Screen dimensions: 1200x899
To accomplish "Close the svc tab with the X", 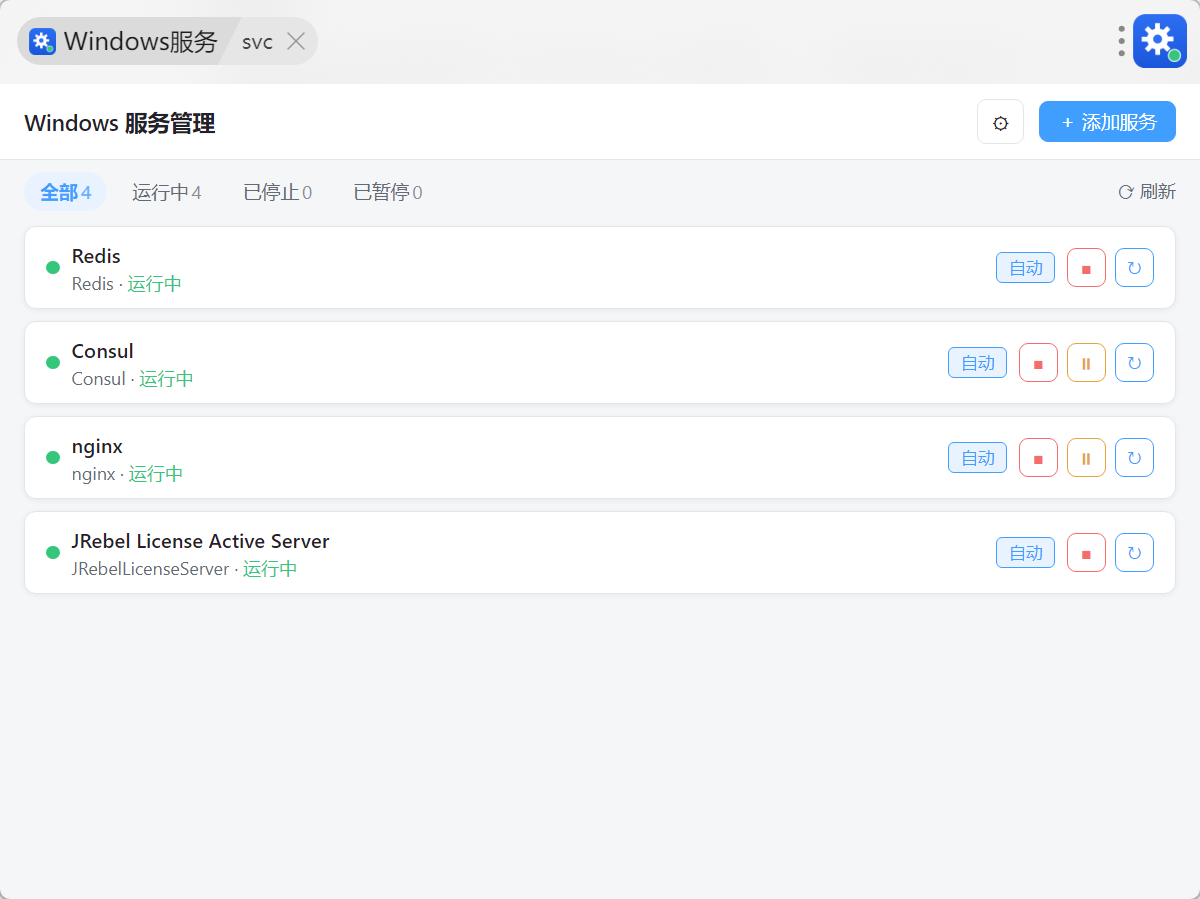I will click(296, 41).
